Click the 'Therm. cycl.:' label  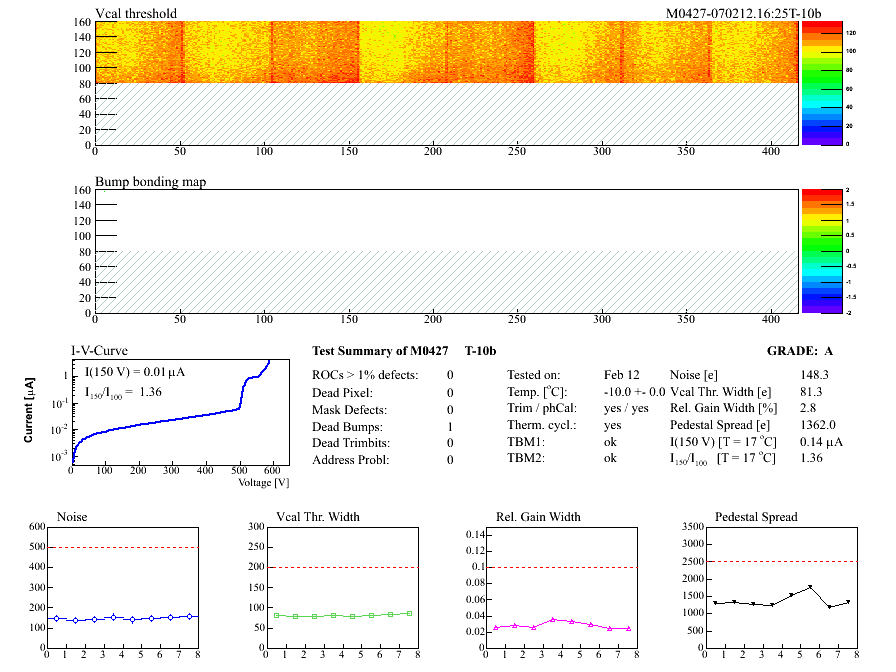[541, 425]
